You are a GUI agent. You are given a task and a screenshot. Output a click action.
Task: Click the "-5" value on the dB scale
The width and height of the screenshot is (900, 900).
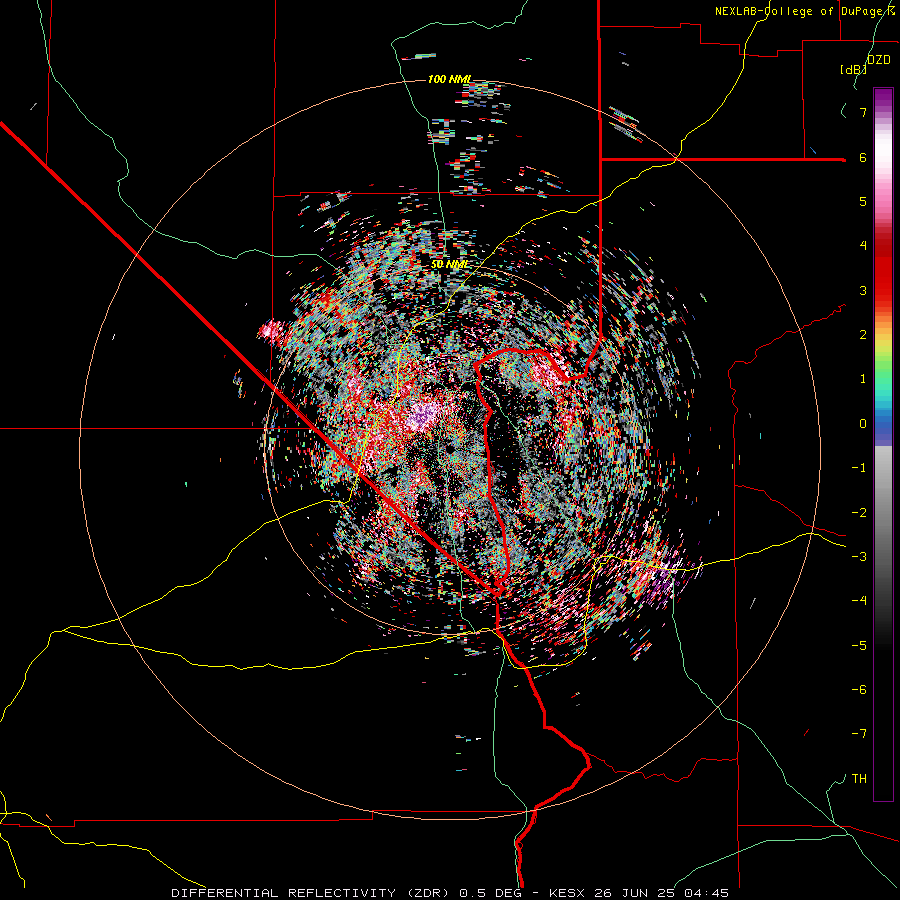pos(859,646)
